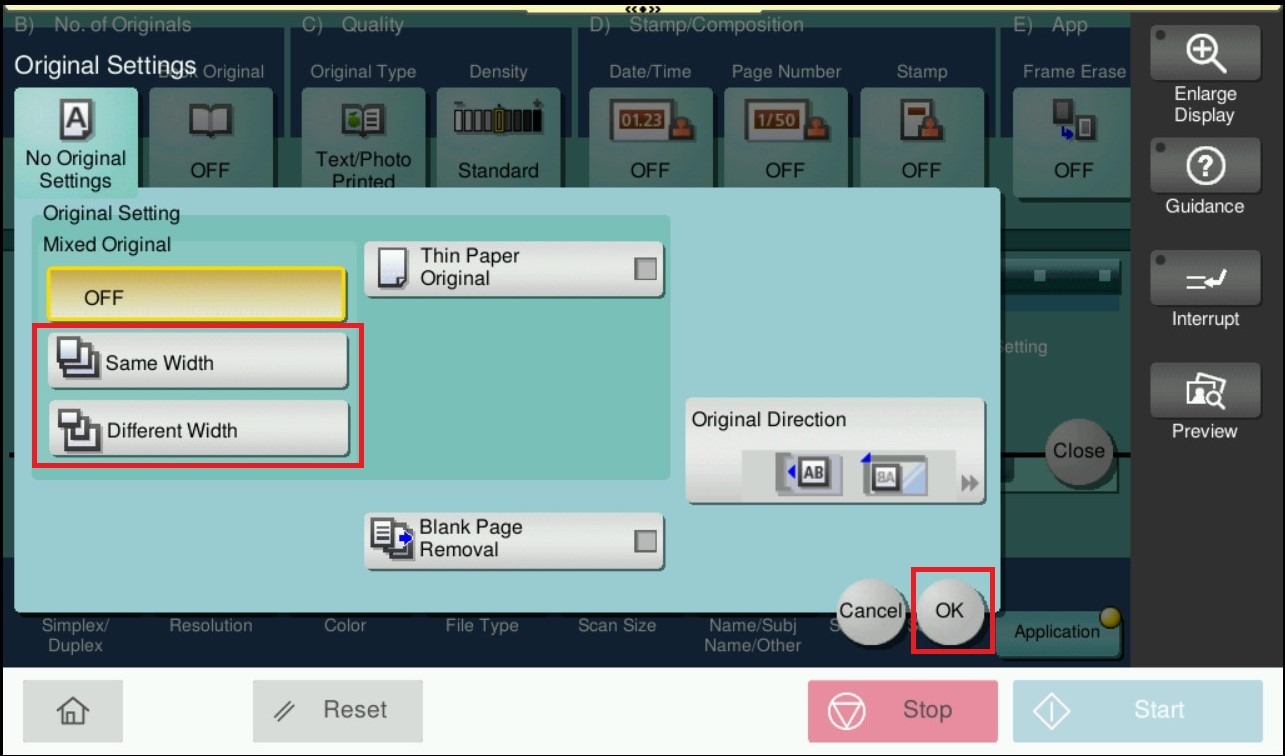Select the left-facing AB original direction icon
This screenshot has width=1285, height=756.
click(x=808, y=475)
